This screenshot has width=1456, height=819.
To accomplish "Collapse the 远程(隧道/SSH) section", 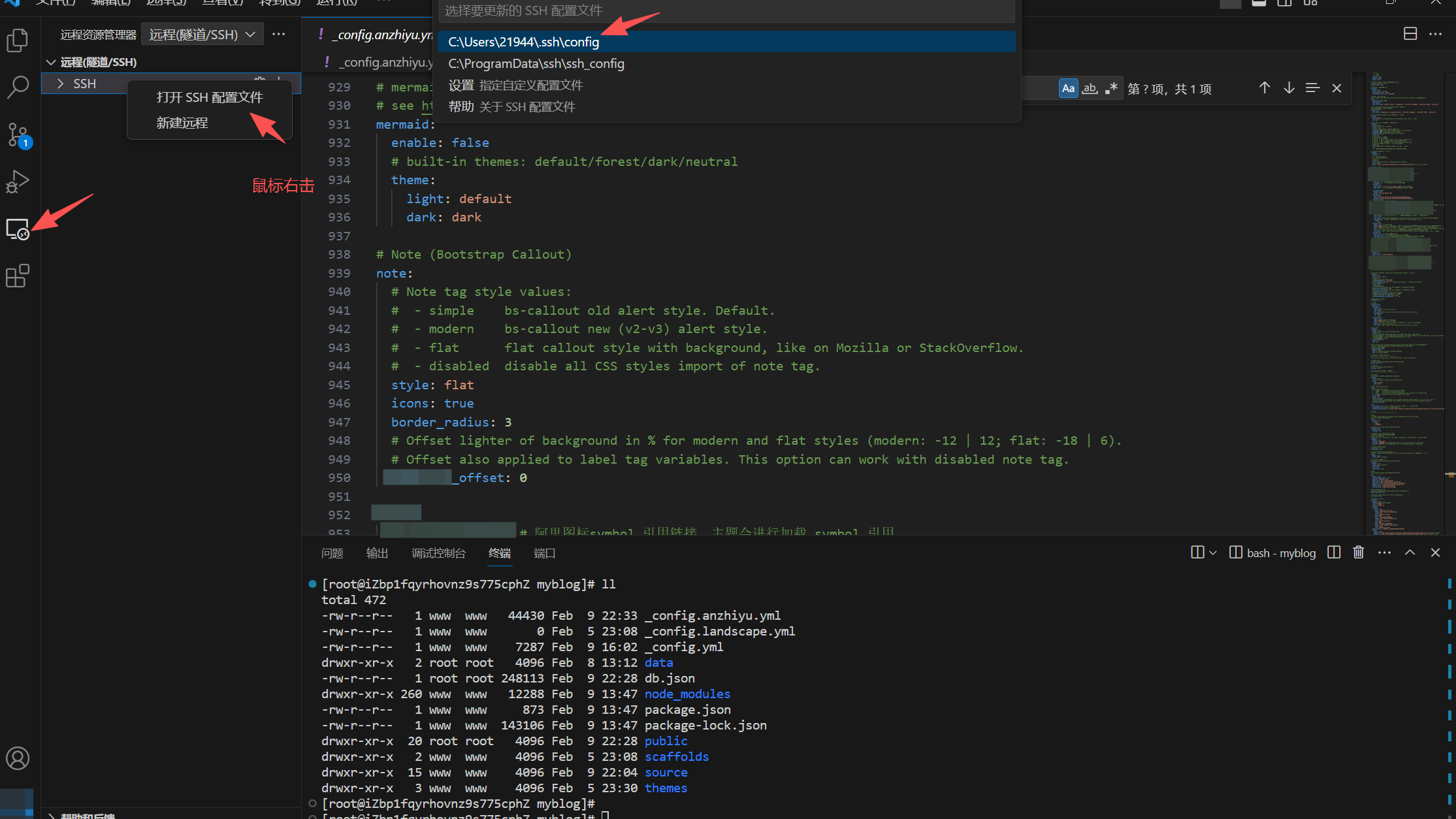I will 51,62.
